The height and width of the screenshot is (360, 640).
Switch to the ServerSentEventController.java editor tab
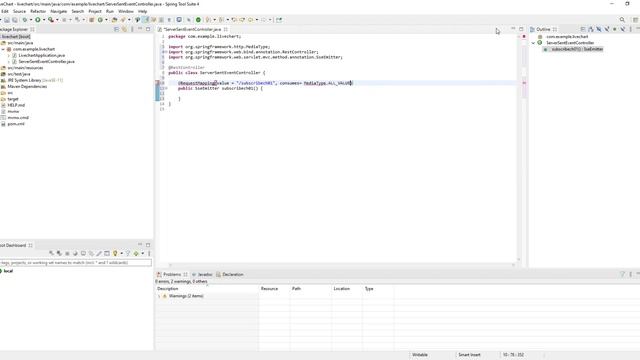[192, 29]
